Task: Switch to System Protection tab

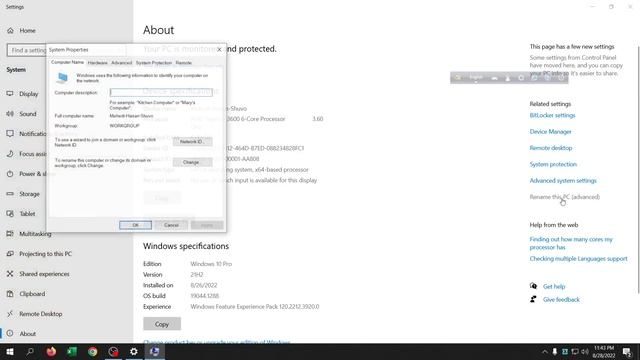Action: [x=154, y=63]
